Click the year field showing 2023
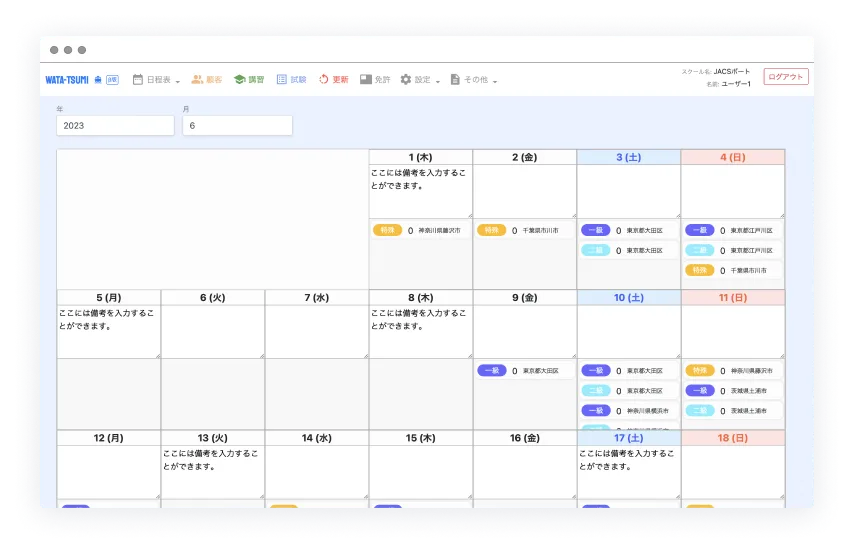The width and height of the screenshot is (854, 552). 115,126
